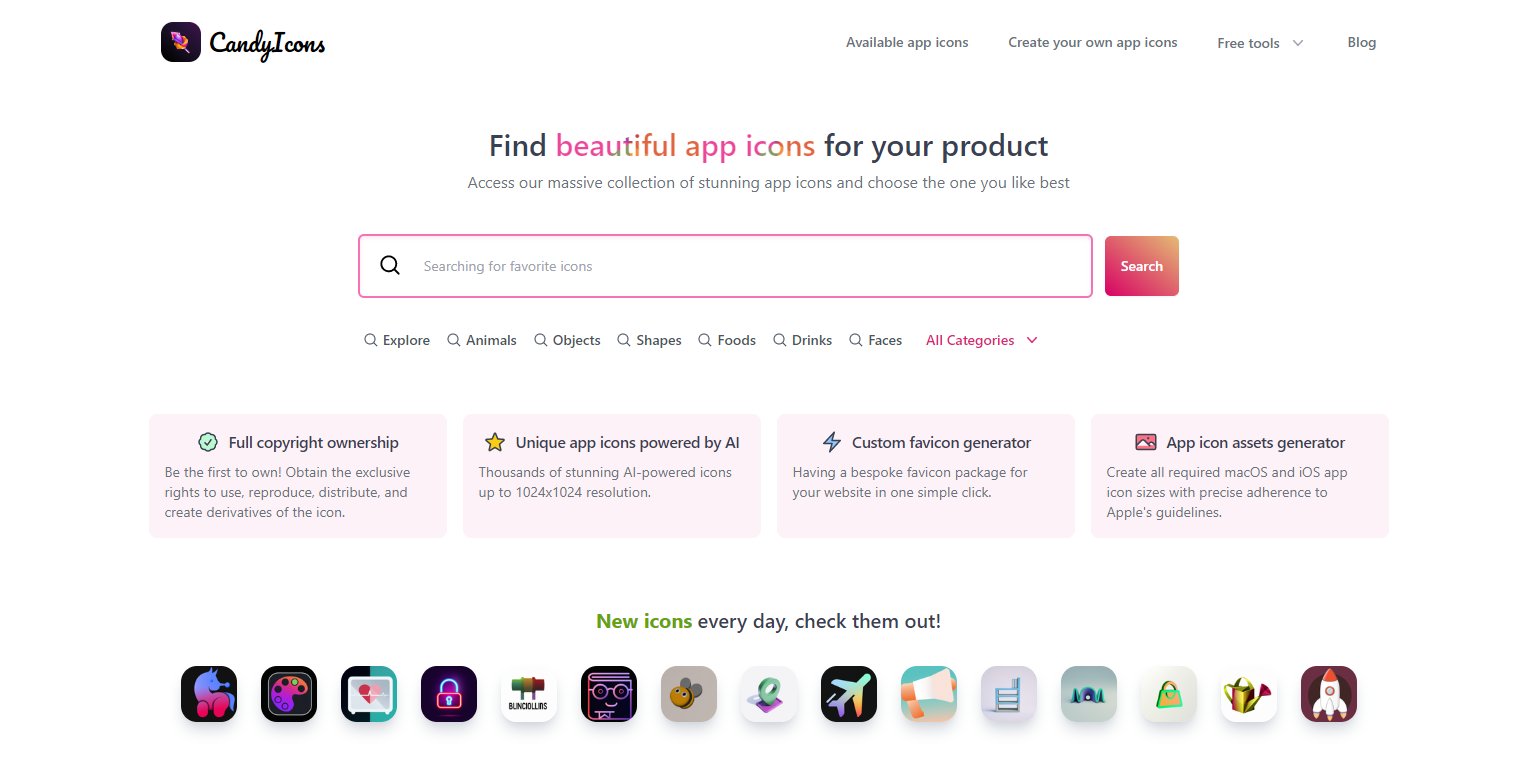This screenshot has width=1539, height=783.
Task: Click the color palette app icon
Action: coord(288,694)
